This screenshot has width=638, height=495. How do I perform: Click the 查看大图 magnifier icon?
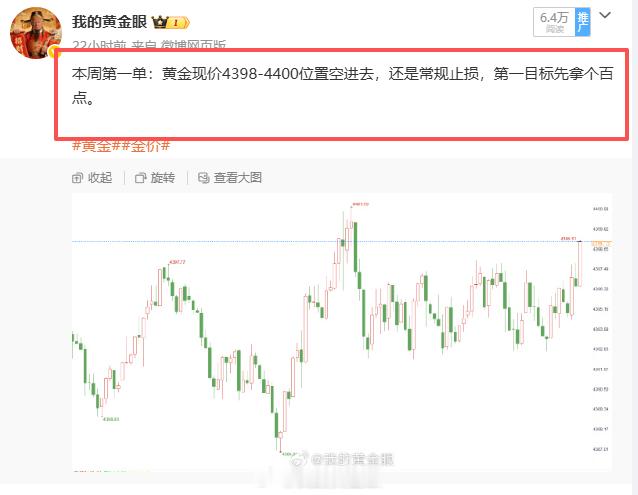pos(203,178)
